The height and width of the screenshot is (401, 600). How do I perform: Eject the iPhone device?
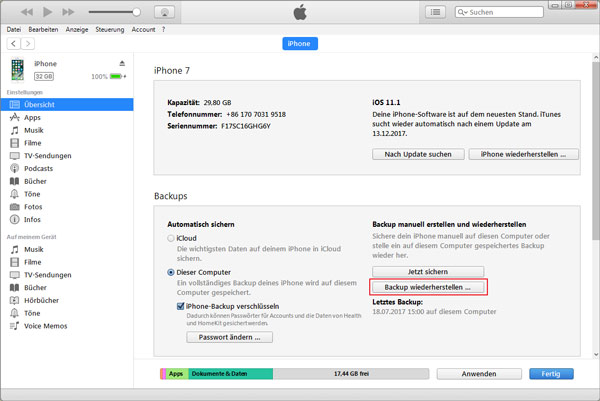click(x=122, y=63)
